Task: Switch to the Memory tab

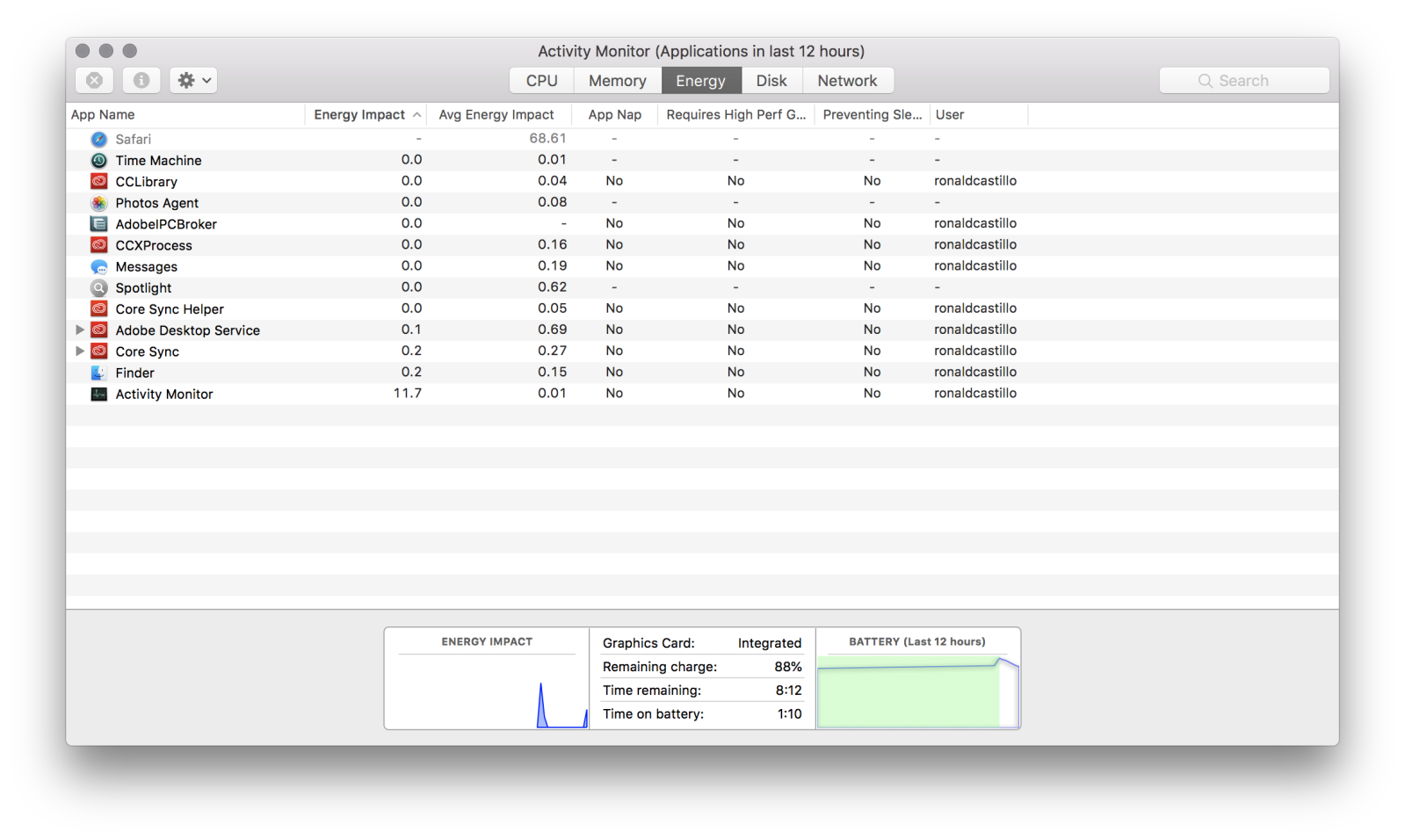Action: click(x=618, y=81)
